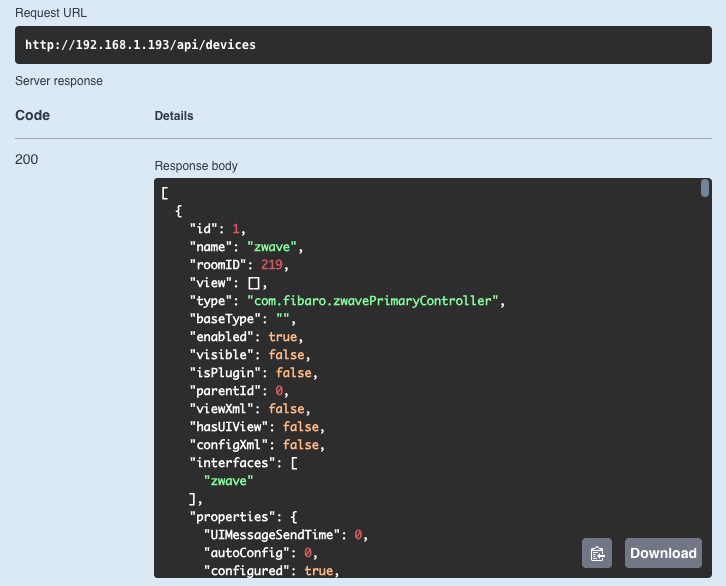Click the 200 response code

click(x=26, y=159)
